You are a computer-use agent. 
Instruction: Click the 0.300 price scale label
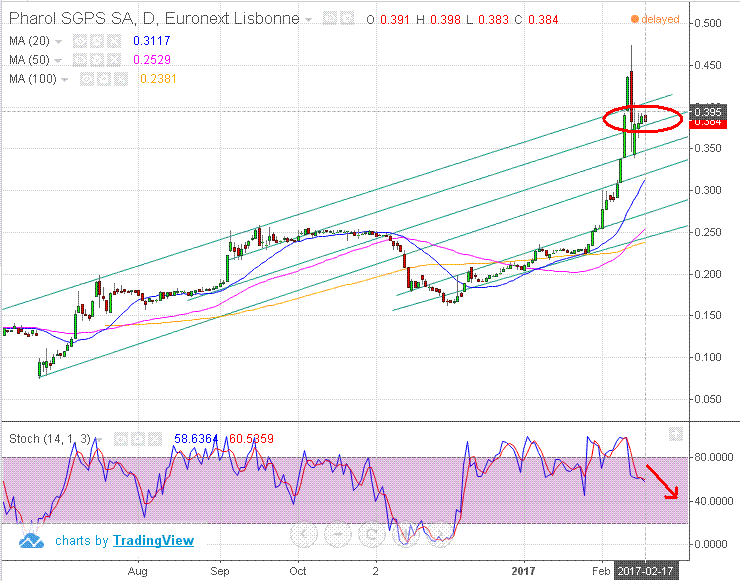[708, 190]
